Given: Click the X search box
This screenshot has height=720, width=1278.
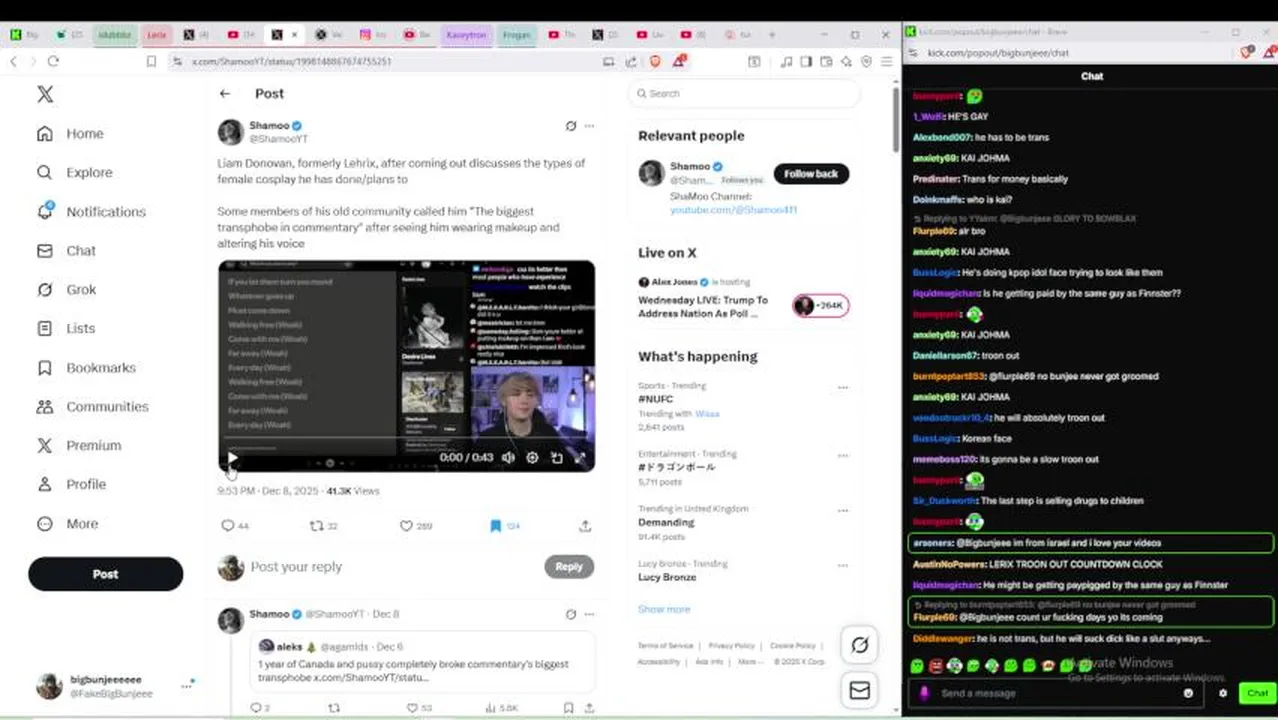Looking at the screenshot, I should coord(744,93).
